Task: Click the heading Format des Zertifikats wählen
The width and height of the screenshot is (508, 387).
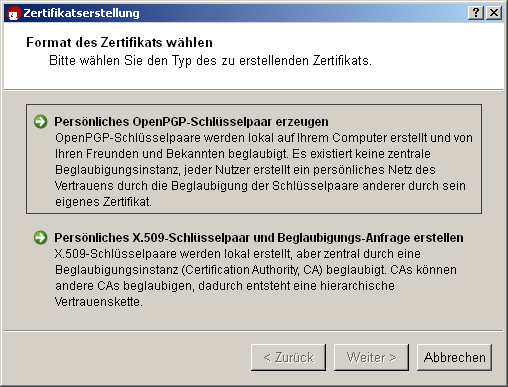Action: (119, 42)
